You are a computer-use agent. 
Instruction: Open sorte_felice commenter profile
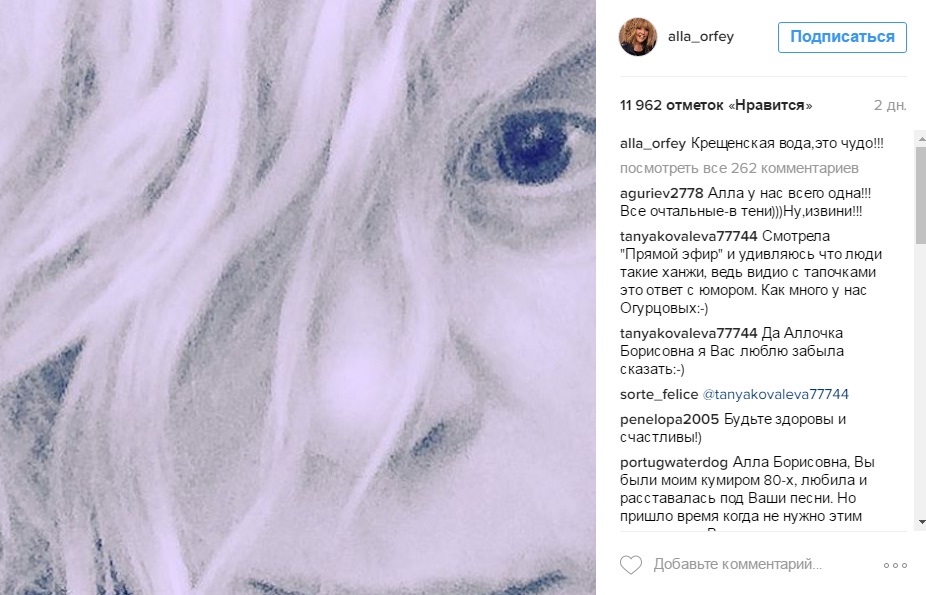pyautogui.click(x=659, y=394)
